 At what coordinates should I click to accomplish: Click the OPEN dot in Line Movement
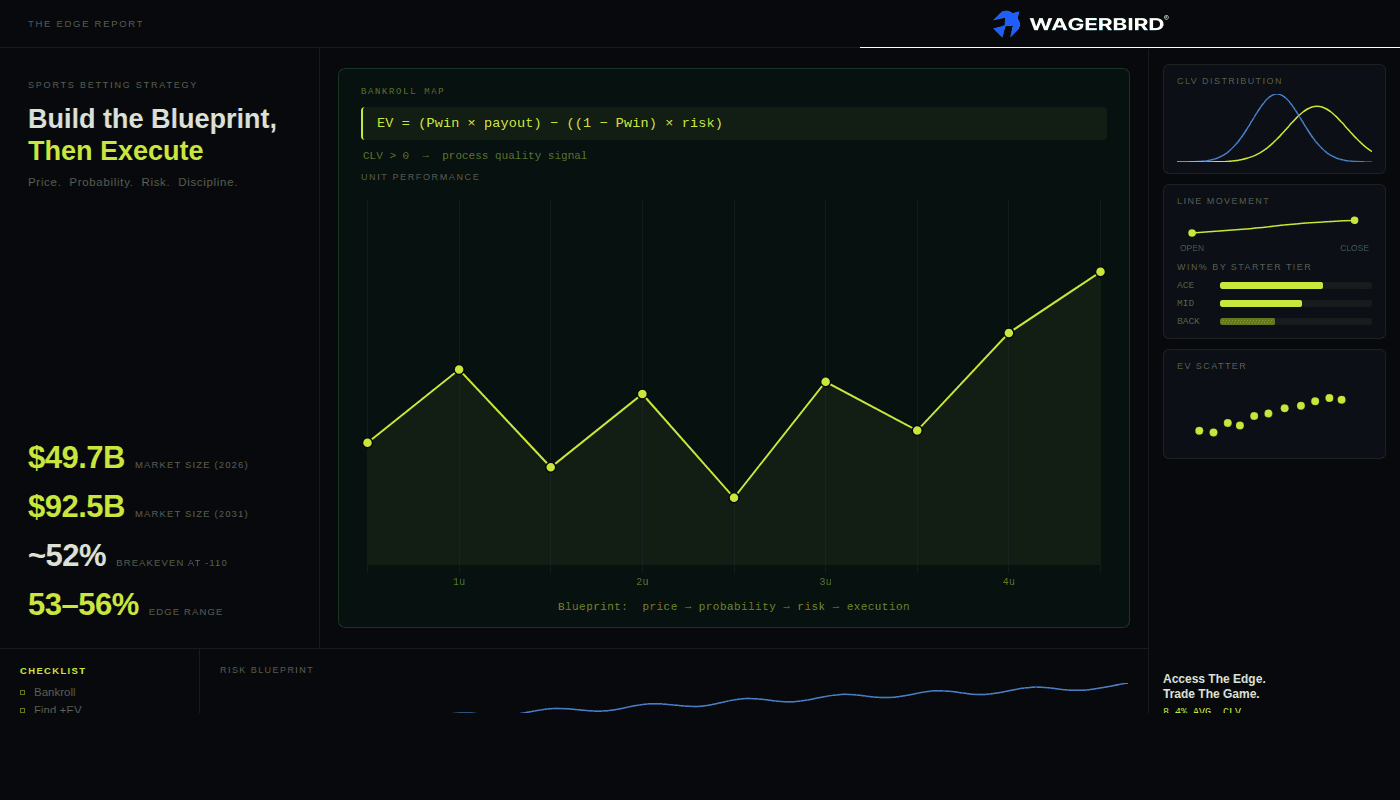pos(1192,233)
